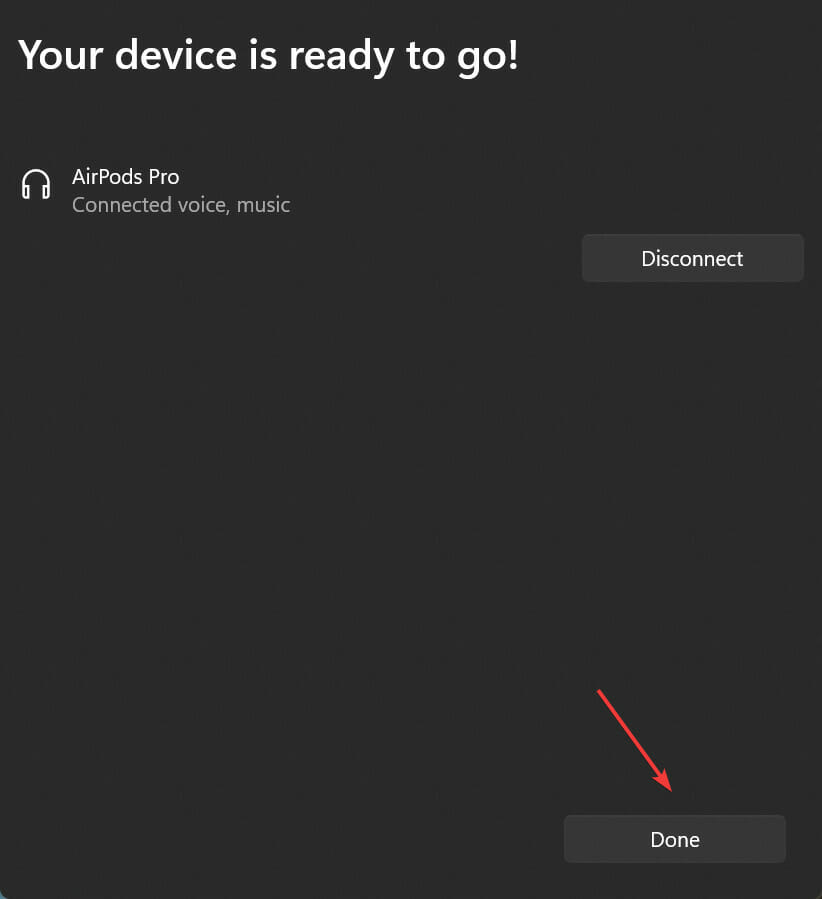Click the headphones icon beside AirPods Pro

36,185
